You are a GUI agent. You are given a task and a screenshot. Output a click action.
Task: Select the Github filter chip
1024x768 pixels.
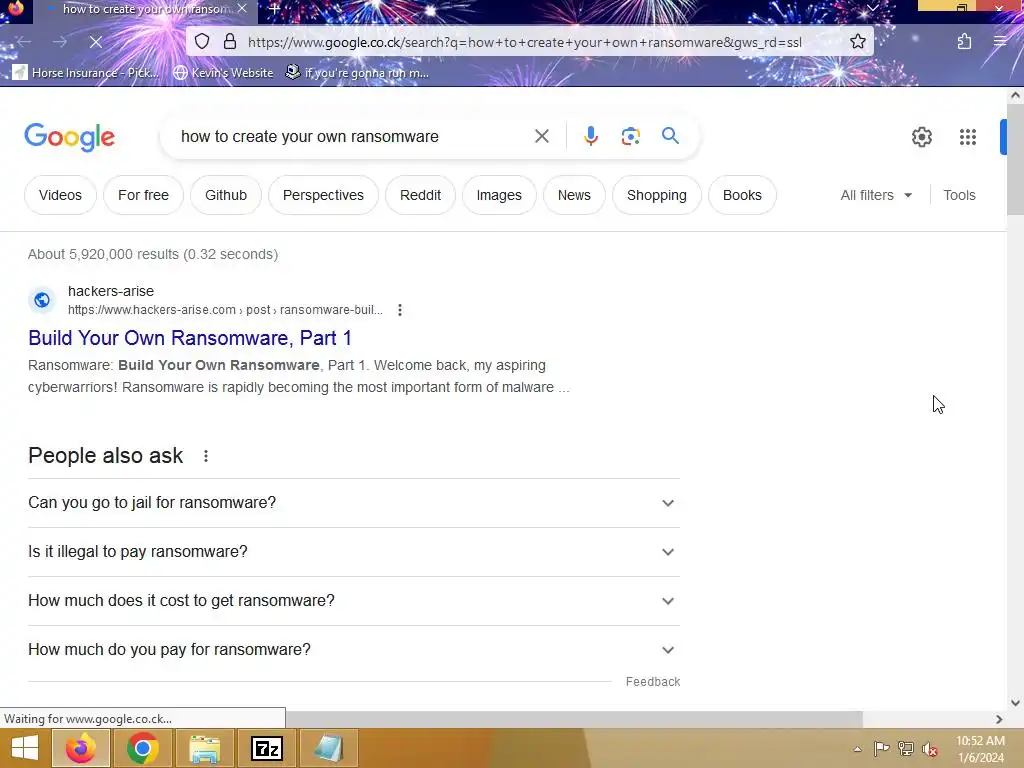pyautogui.click(x=226, y=195)
